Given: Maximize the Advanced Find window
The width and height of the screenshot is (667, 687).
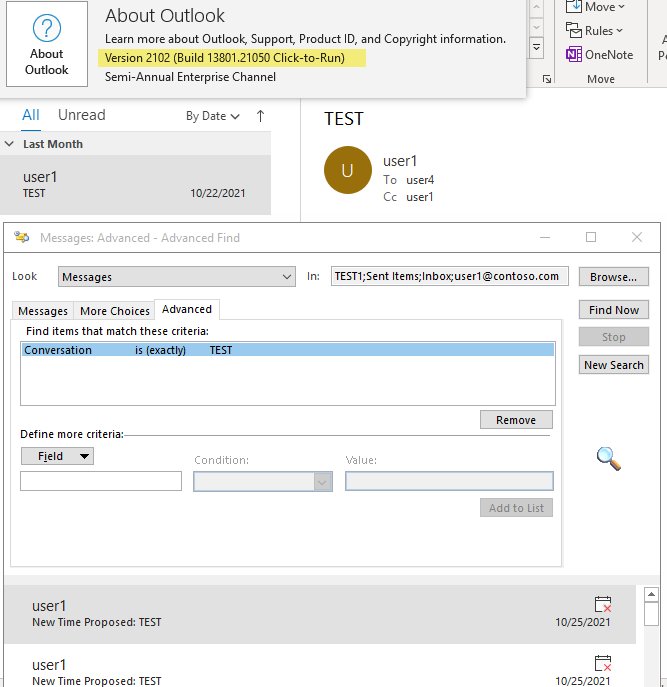Looking at the screenshot, I should tap(591, 237).
